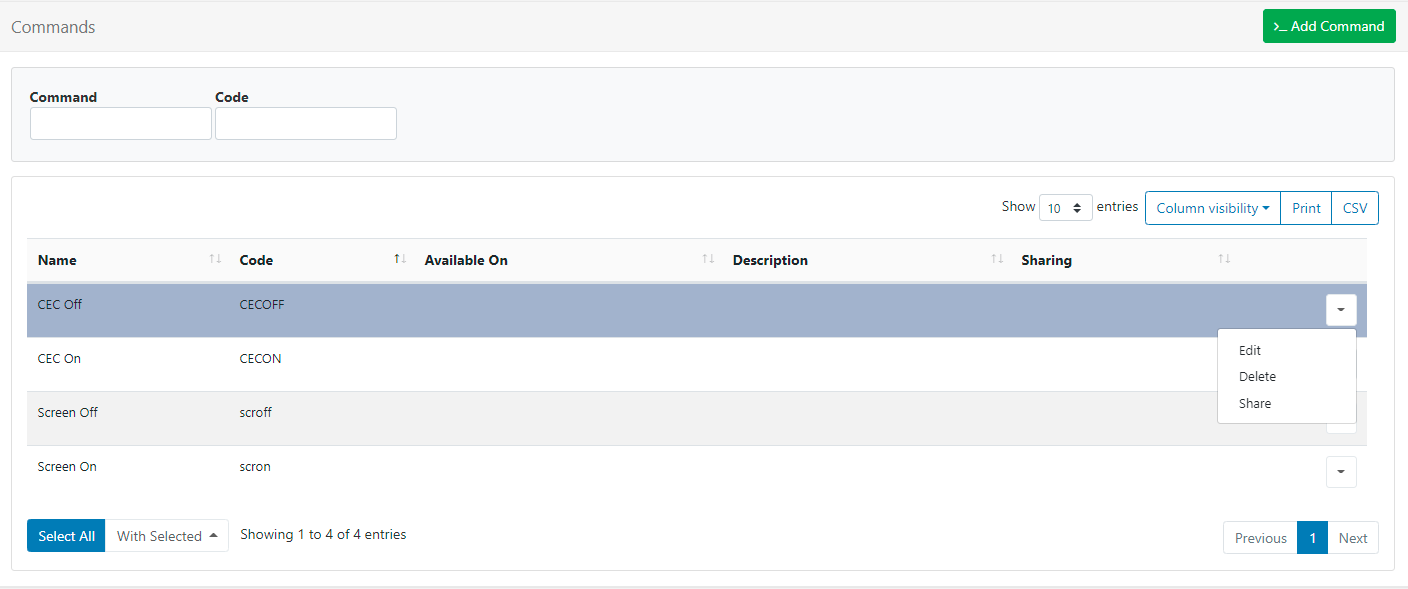This screenshot has width=1408, height=589.
Task: Choose Delete from the row menu
Action: point(1257,377)
